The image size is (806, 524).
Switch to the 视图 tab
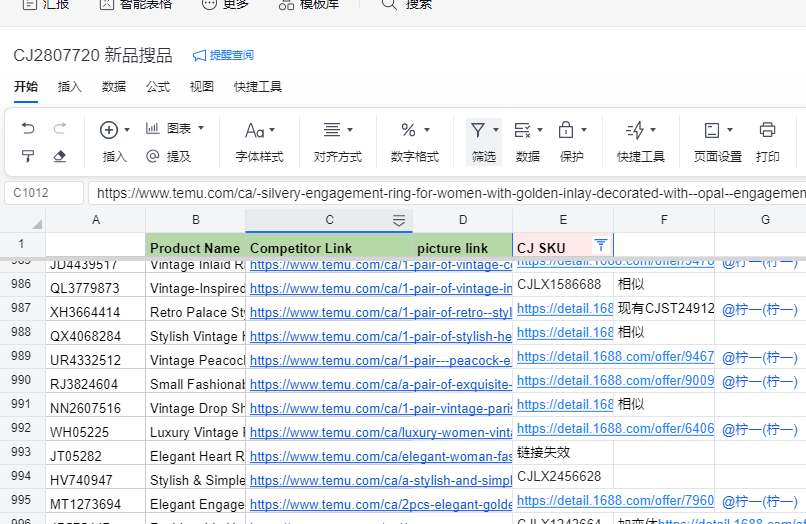point(202,87)
